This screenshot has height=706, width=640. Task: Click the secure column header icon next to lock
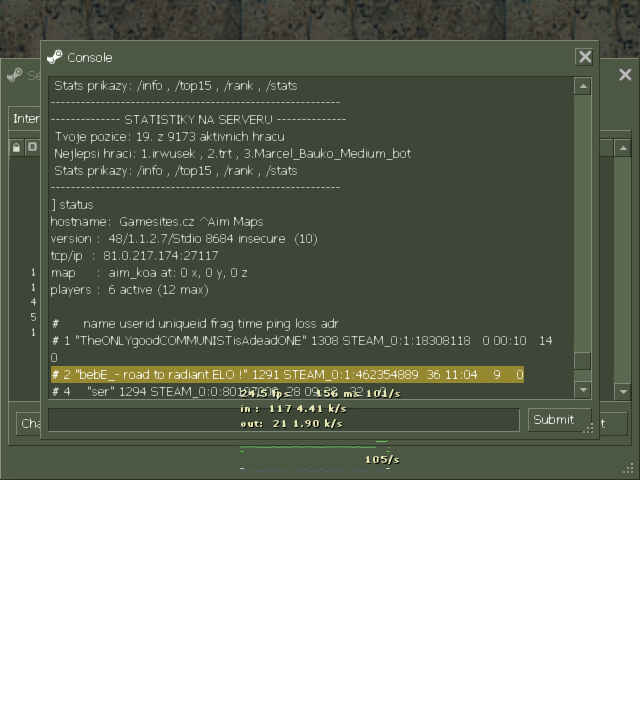pos(32,148)
